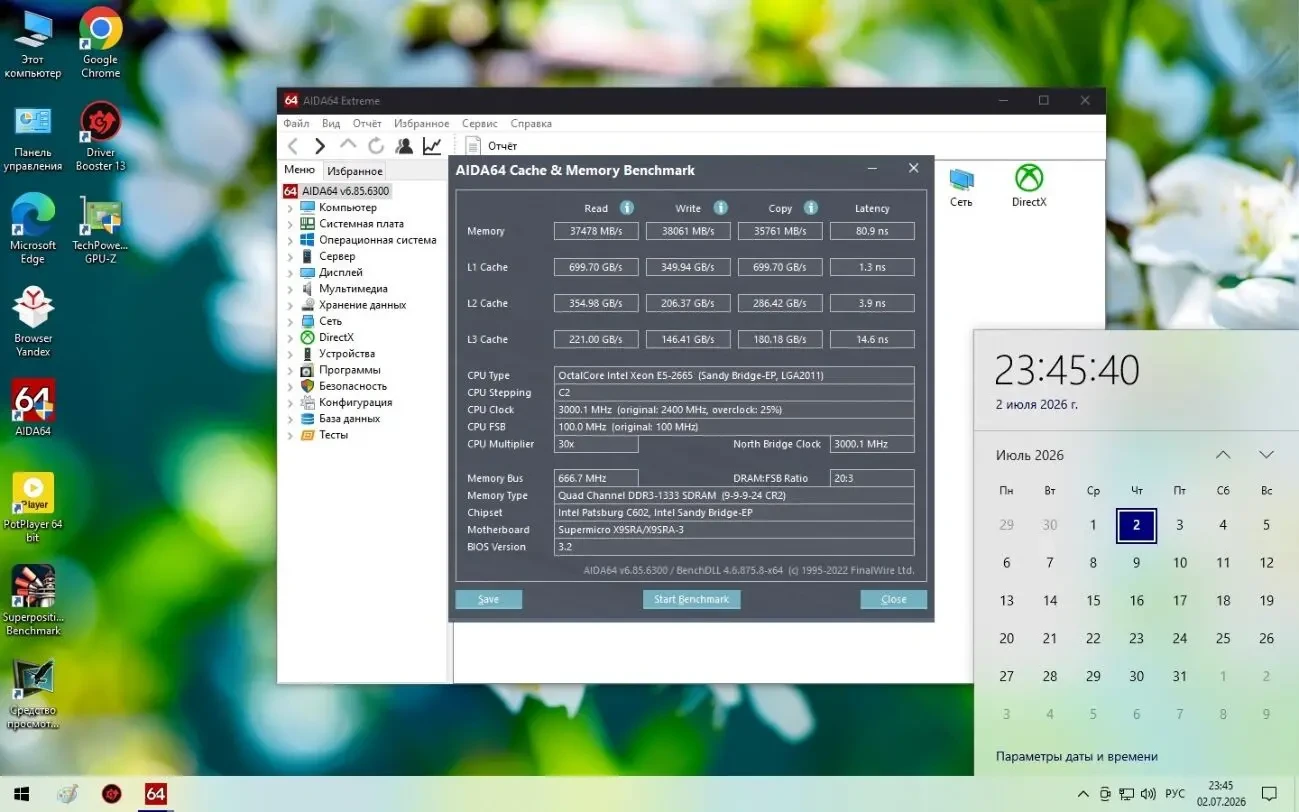Click the Refresh icon in AIDA64 toolbar

pyautogui.click(x=375, y=146)
